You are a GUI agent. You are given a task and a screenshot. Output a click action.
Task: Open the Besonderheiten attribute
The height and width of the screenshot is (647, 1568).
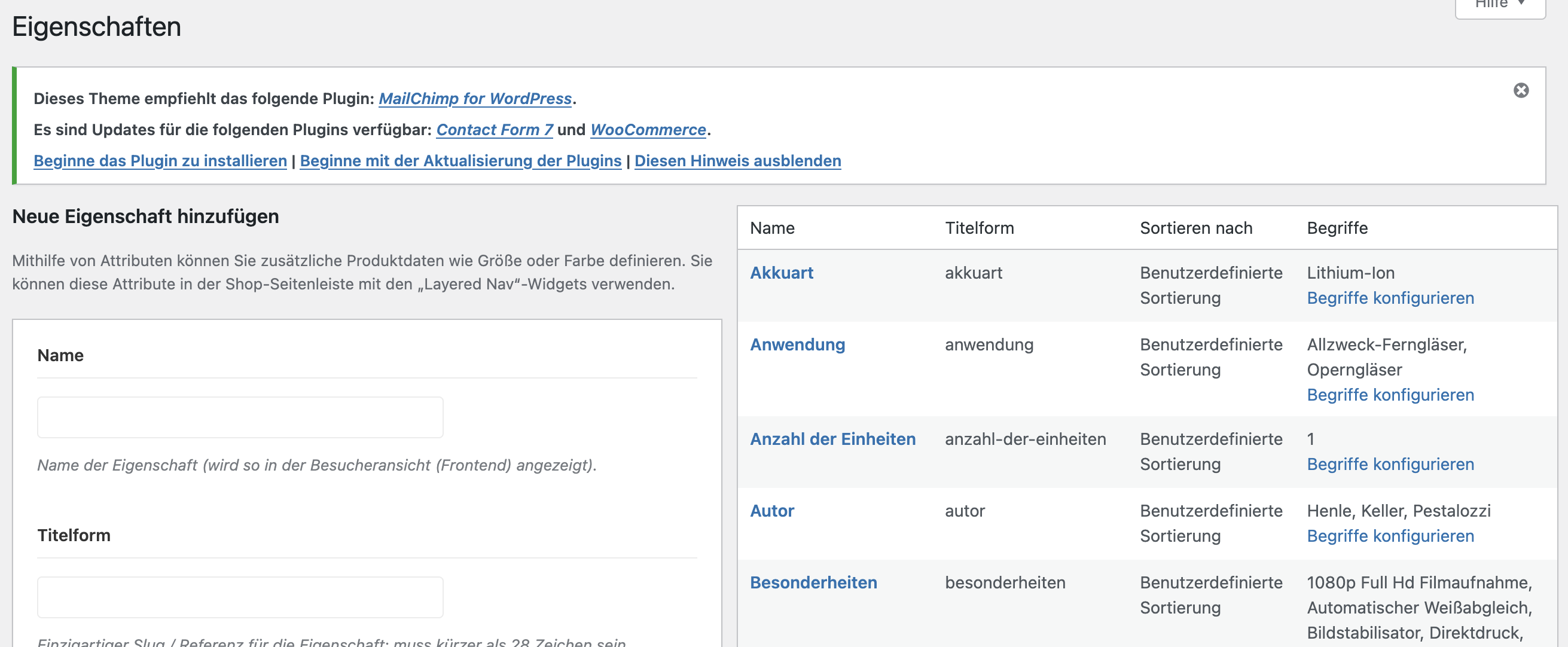[813, 582]
